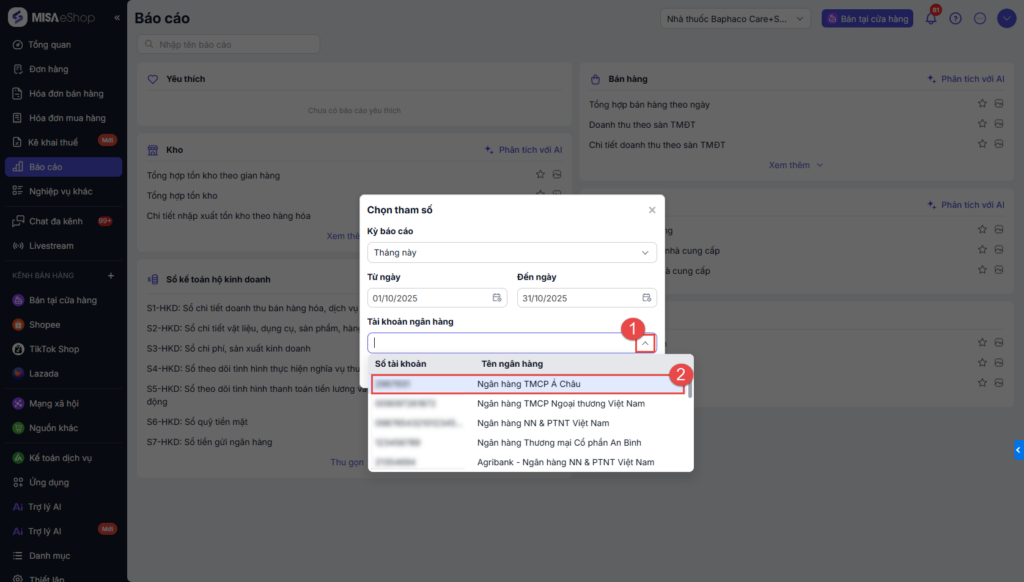1024x582 pixels.
Task: Select Agribank - Ngân hàng NN & PTNT row
Action: (x=528, y=462)
